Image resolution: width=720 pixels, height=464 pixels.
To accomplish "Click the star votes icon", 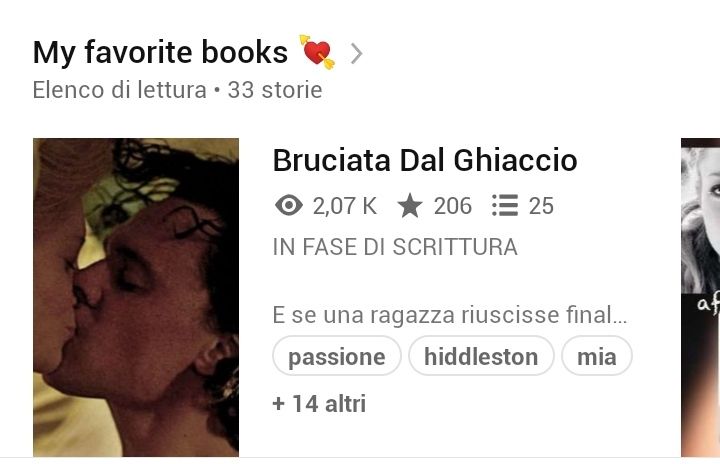I will (410, 205).
